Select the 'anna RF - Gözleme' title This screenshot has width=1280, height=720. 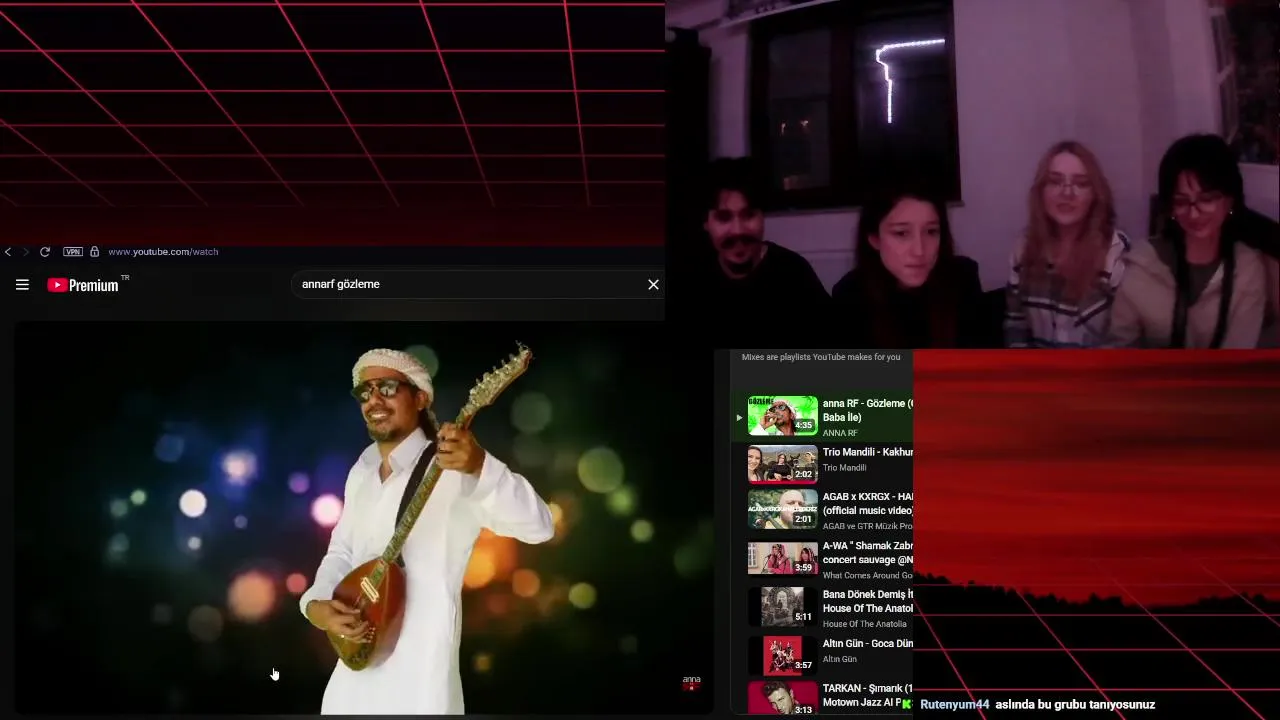[x=867, y=410]
